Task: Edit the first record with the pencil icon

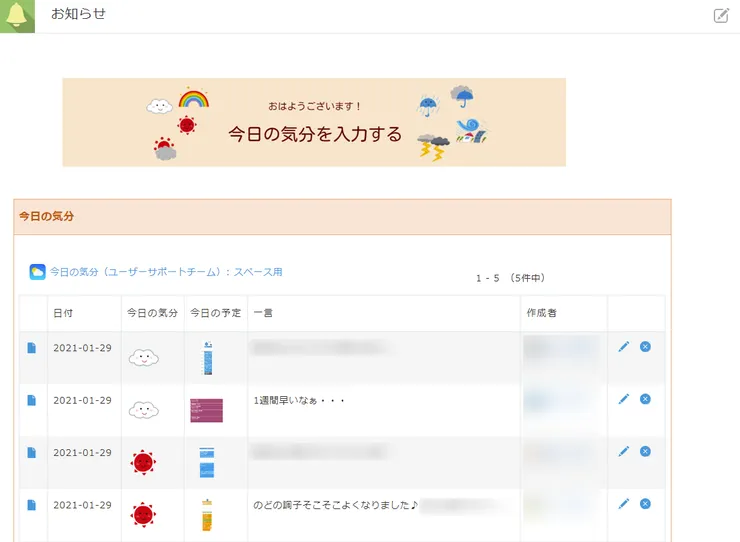Action: [624, 346]
